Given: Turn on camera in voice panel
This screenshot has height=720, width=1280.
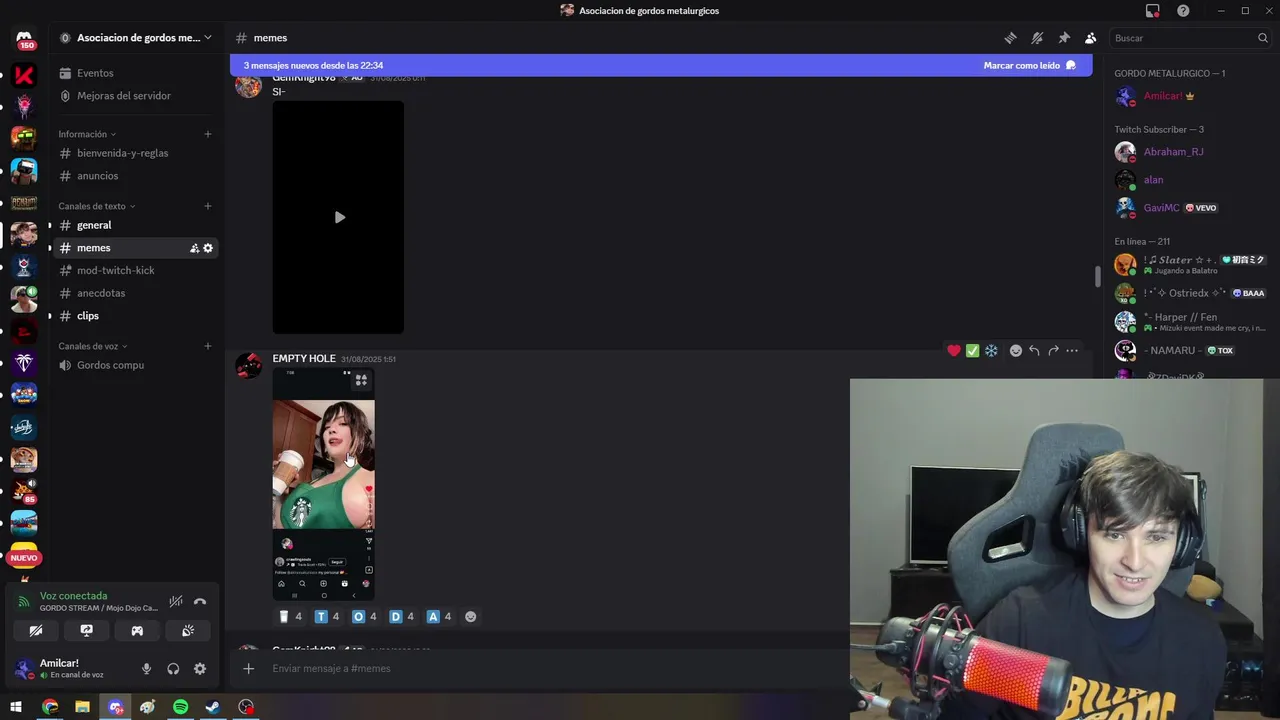Looking at the screenshot, I should tap(36, 631).
